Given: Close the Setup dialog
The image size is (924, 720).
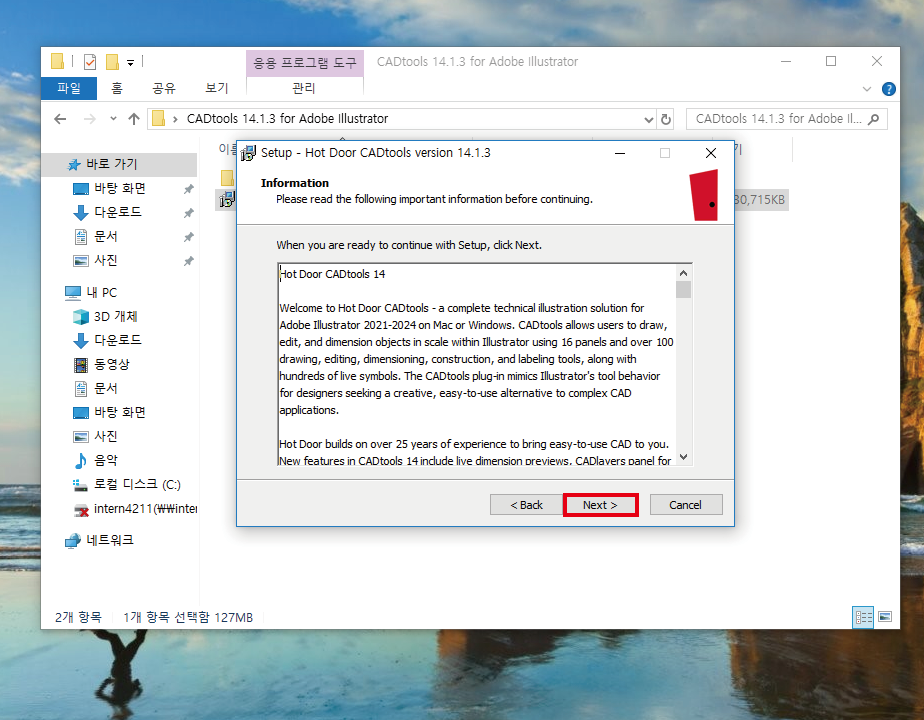Looking at the screenshot, I should tap(711, 153).
